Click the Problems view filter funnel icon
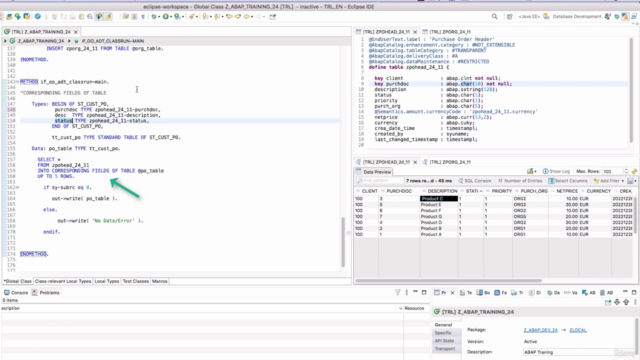640x360 pixels. pos(398,292)
